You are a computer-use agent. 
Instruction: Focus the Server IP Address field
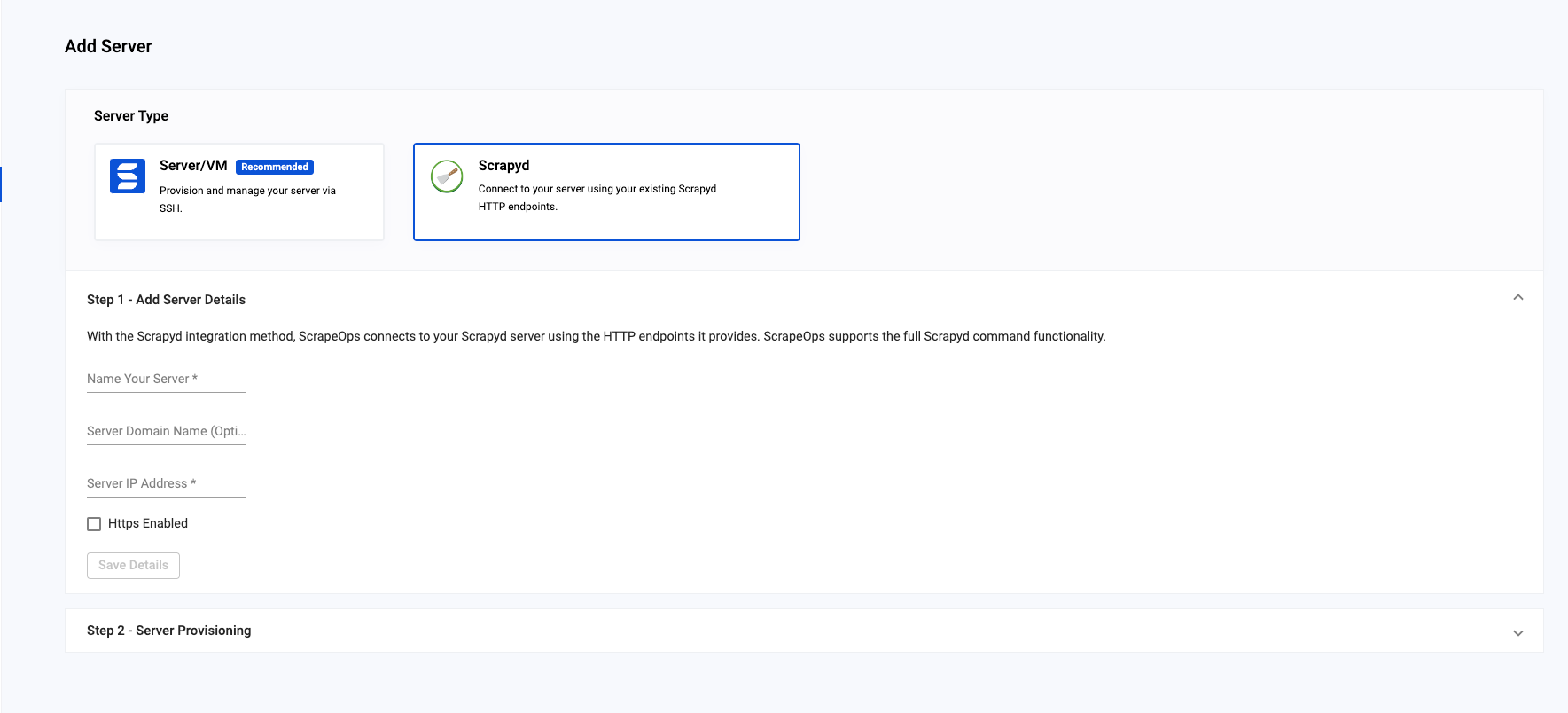pyautogui.click(x=167, y=484)
